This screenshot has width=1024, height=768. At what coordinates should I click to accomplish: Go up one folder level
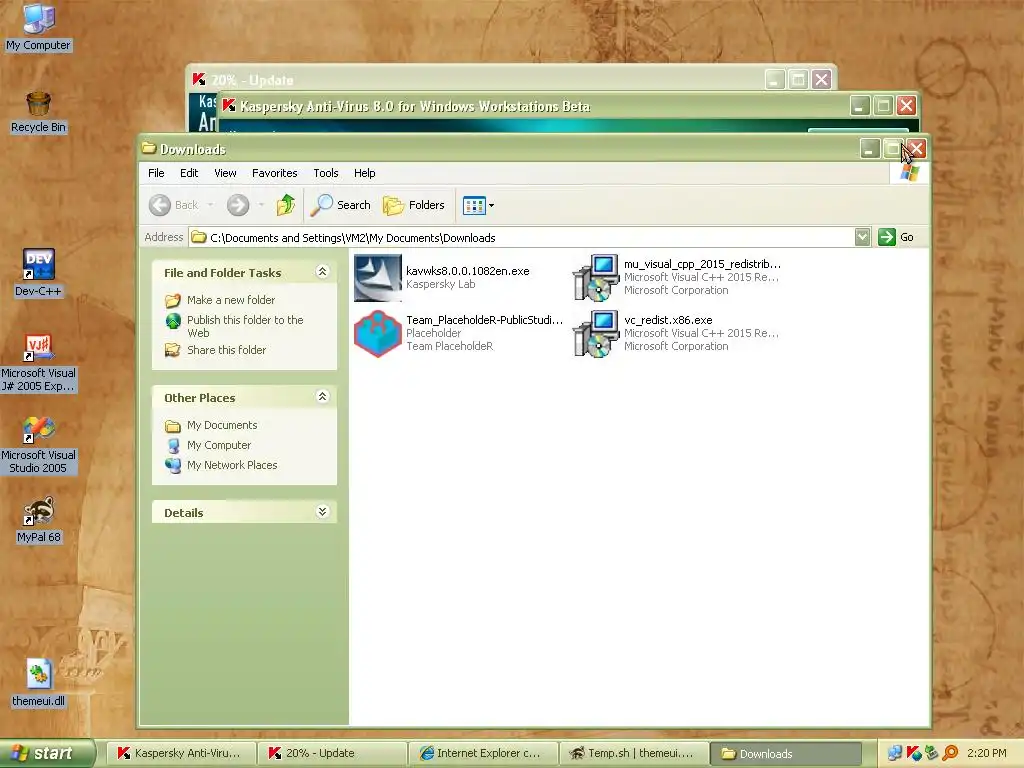pyautogui.click(x=285, y=205)
